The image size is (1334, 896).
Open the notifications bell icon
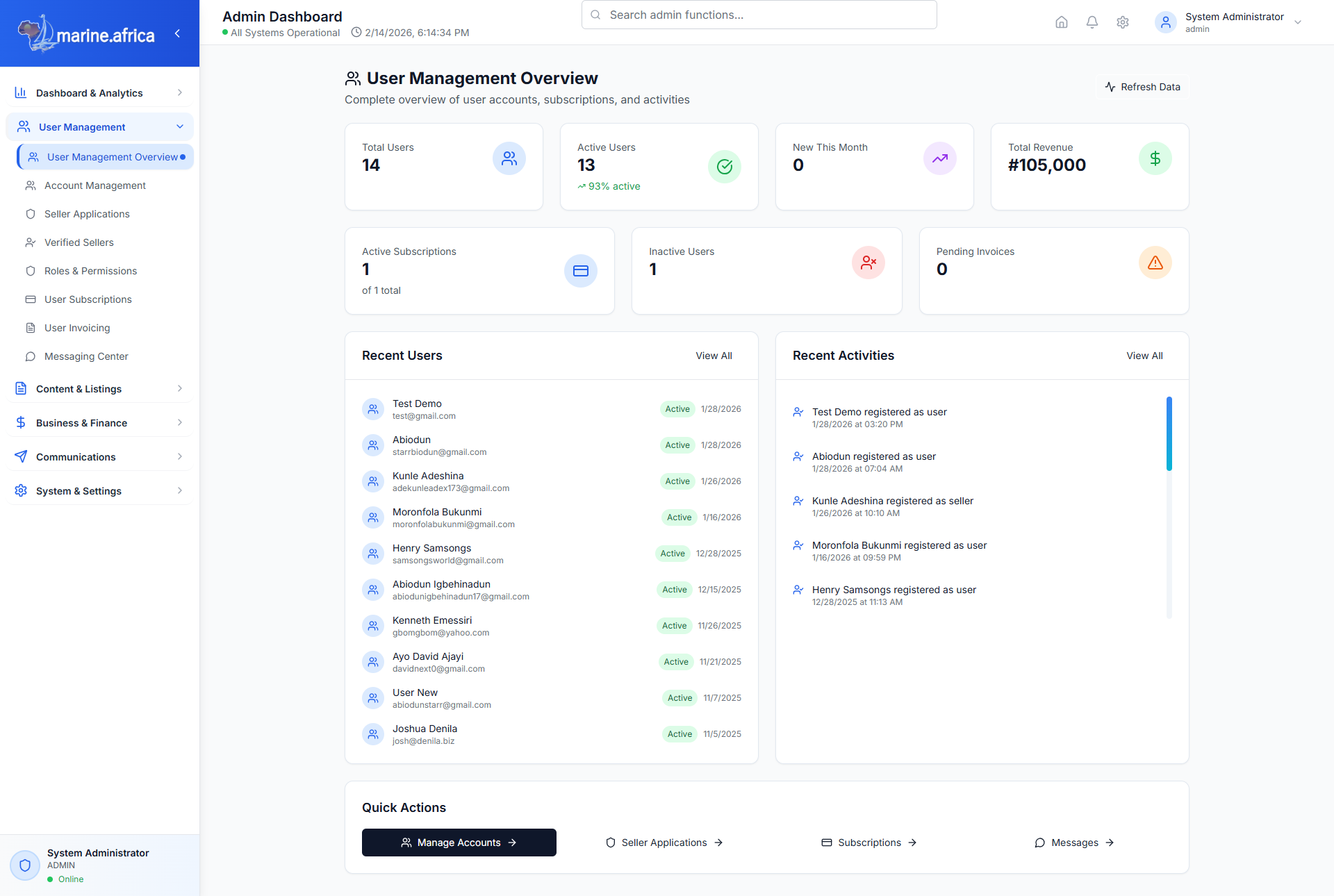pos(1092,22)
